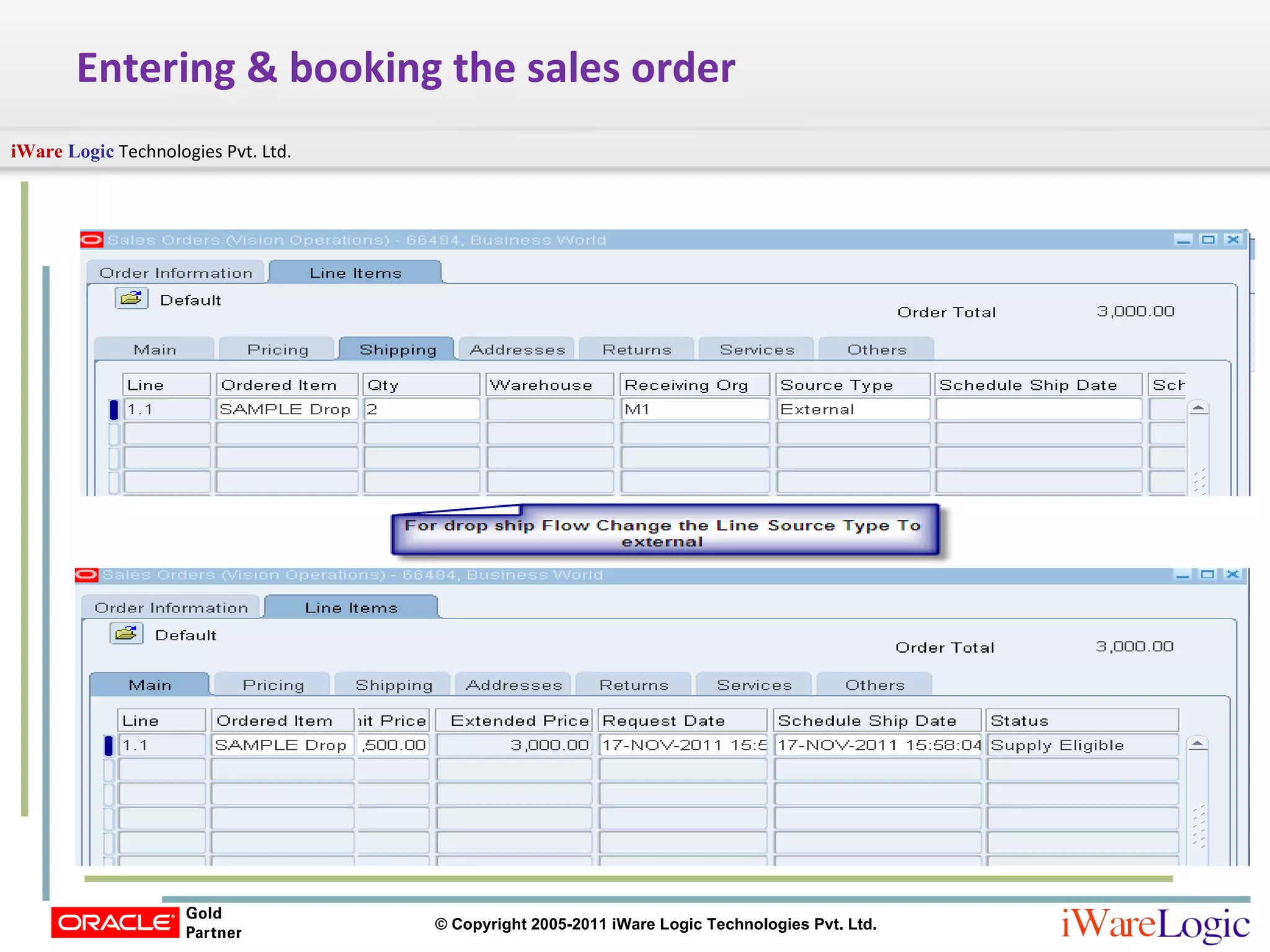This screenshot has height=952, width=1270.
Task: Close the lower Sales Orders window
Action: [x=1232, y=575]
